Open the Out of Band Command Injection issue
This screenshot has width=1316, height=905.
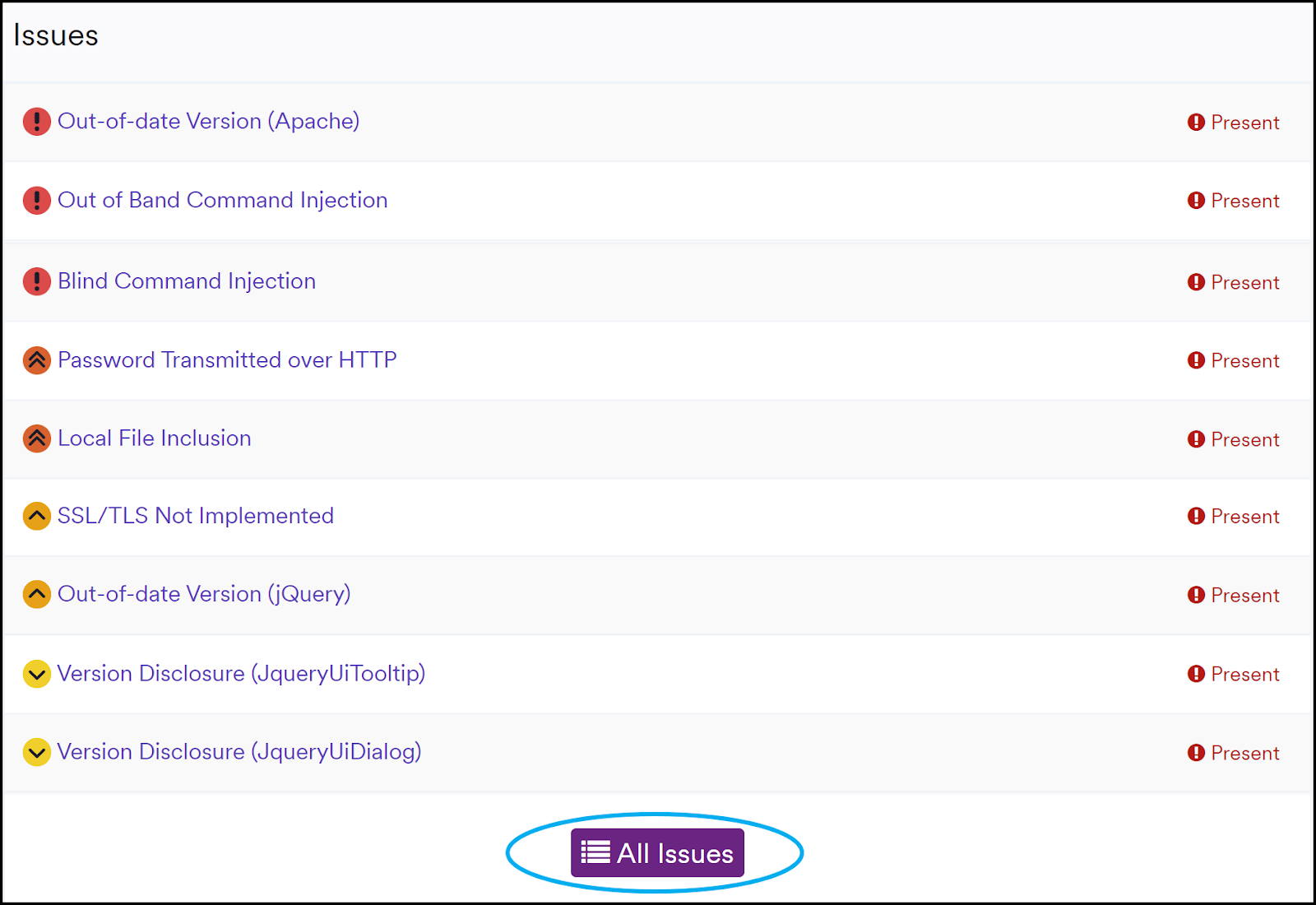tap(222, 201)
